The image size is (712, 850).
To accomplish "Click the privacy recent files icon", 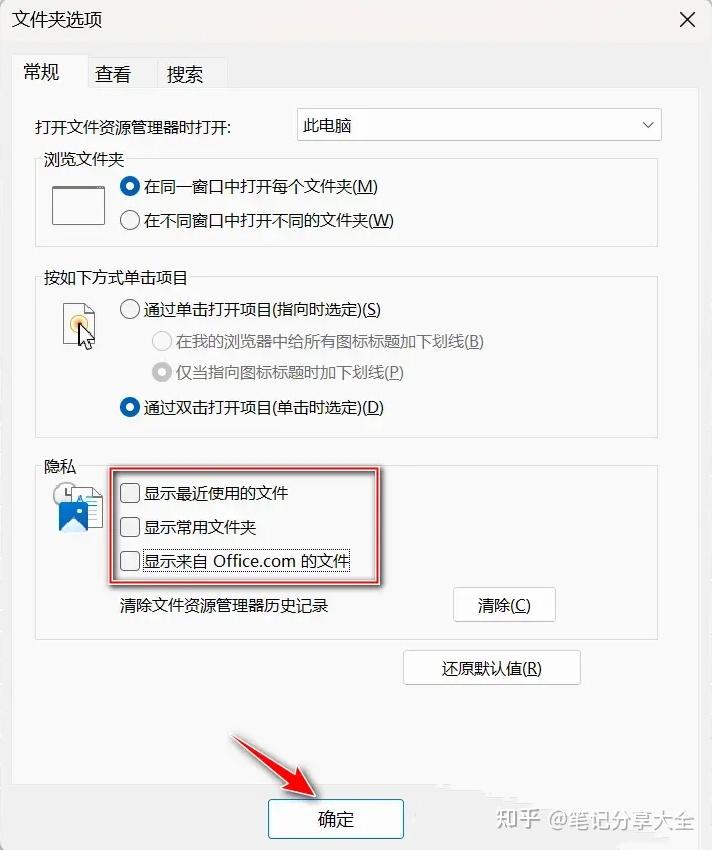I will point(78,507).
